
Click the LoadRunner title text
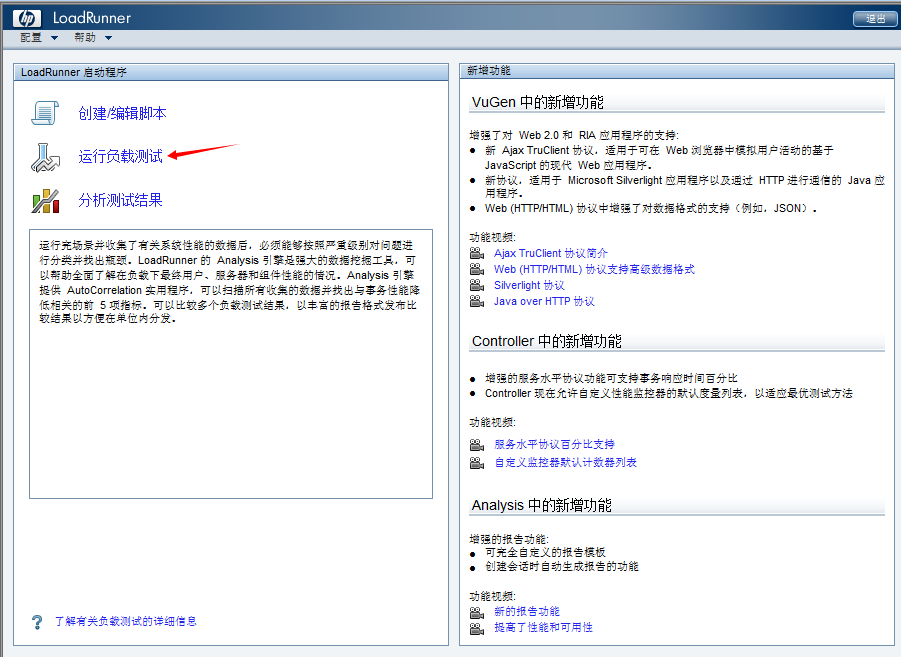[x=92, y=18]
